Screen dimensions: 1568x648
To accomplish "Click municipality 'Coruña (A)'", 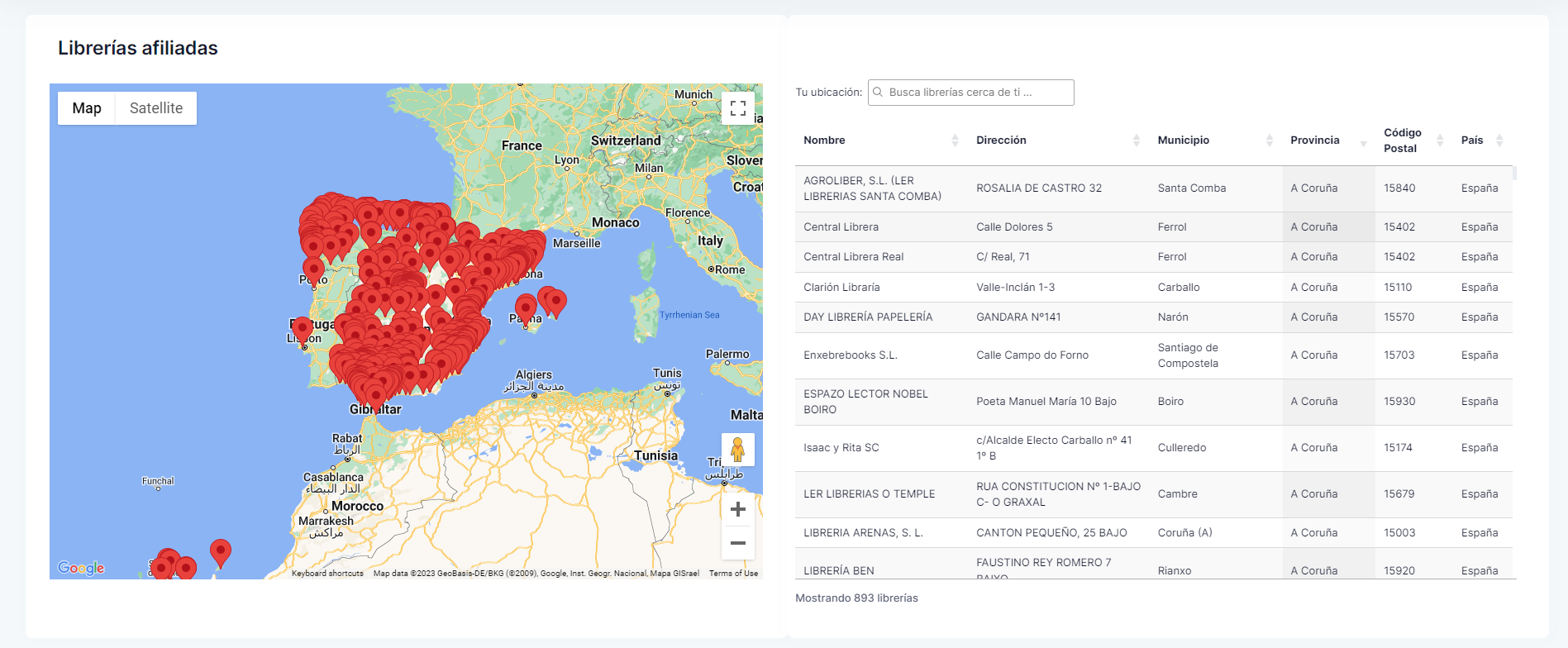I will [x=1184, y=533].
